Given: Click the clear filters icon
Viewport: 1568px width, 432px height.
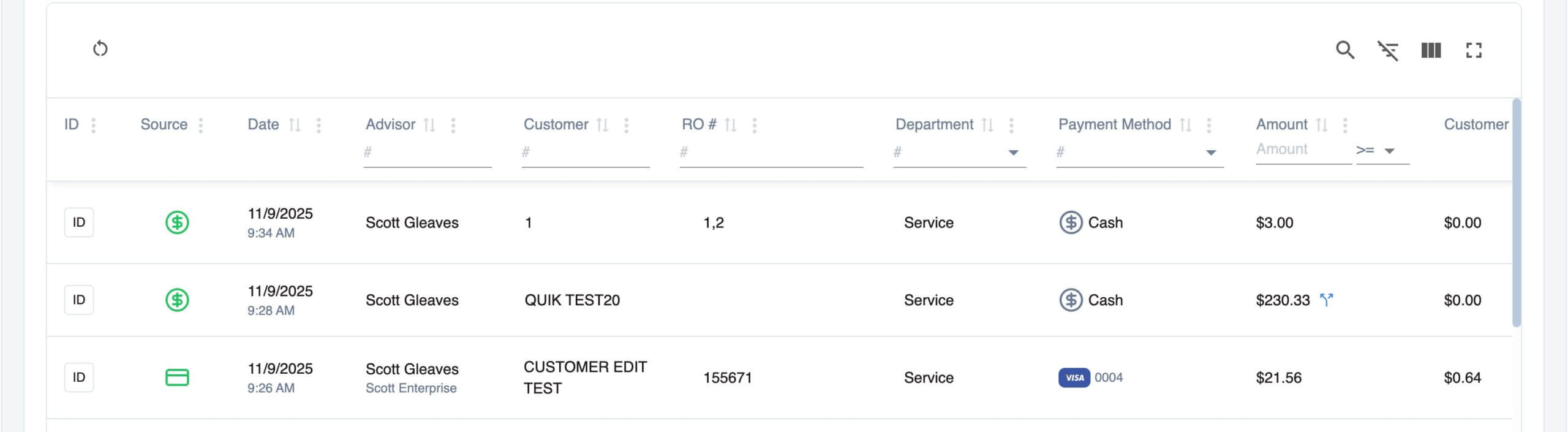Looking at the screenshot, I should tap(1388, 50).
